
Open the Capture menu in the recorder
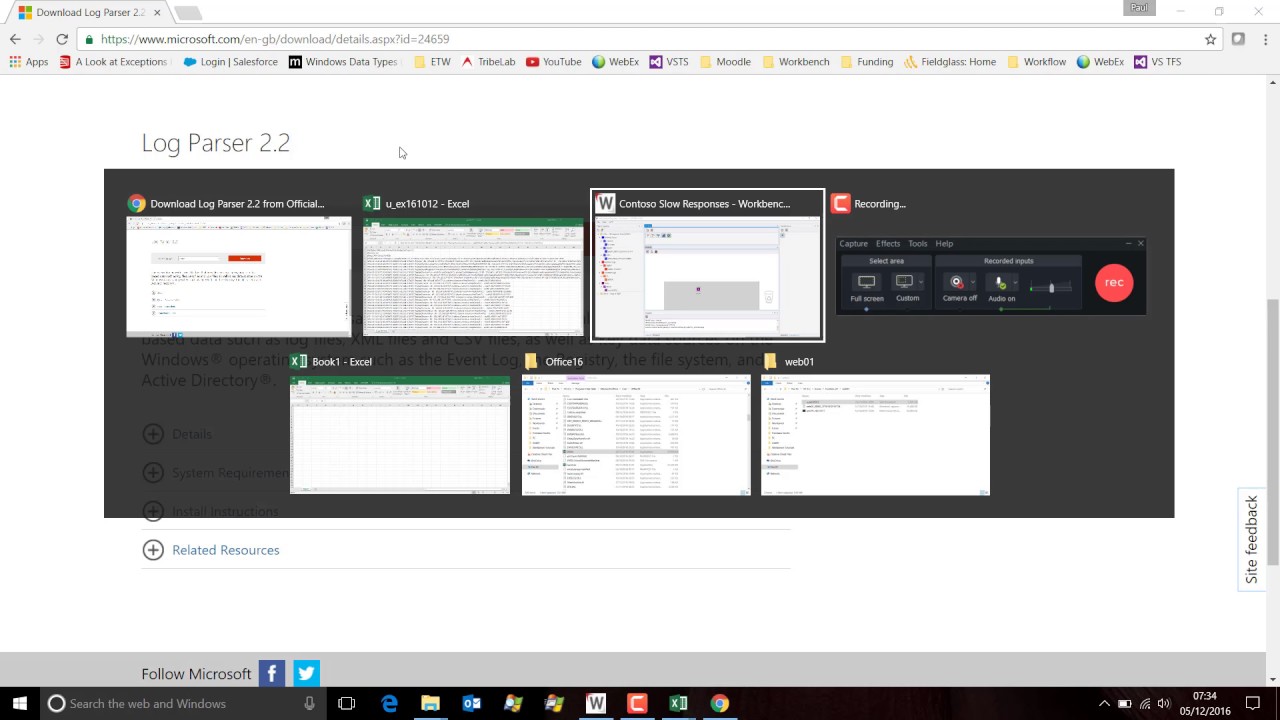point(853,243)
